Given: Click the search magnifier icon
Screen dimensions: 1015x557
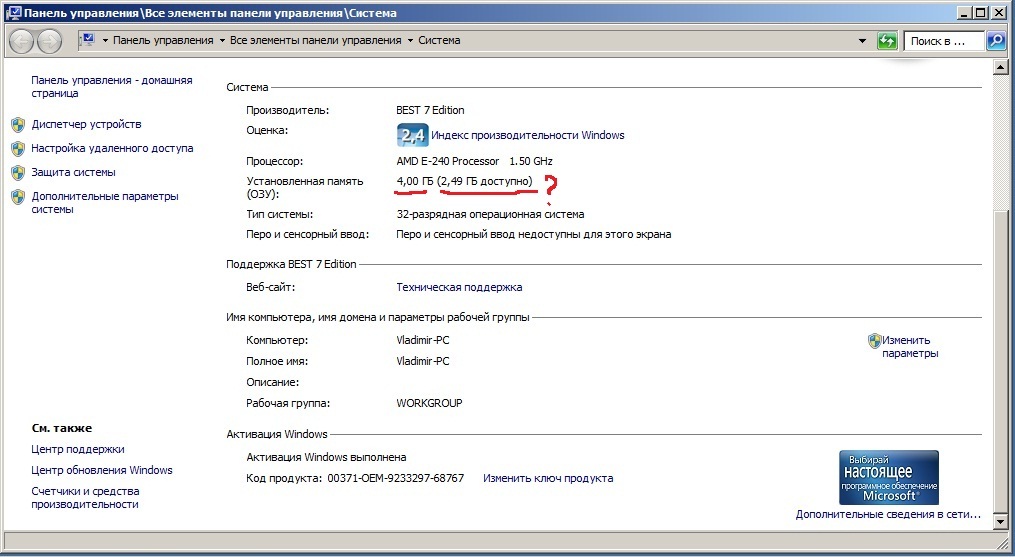Looking at the screenshot, I should pyautogui.click(x=995, y=41).
